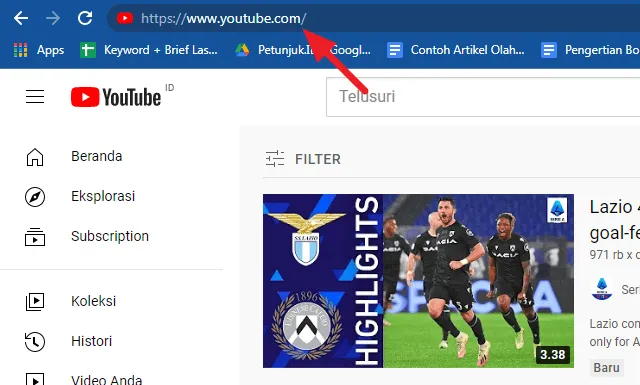640x385 pixels.
Task: Open Subscription in sidebar
Action: [110, 236]
